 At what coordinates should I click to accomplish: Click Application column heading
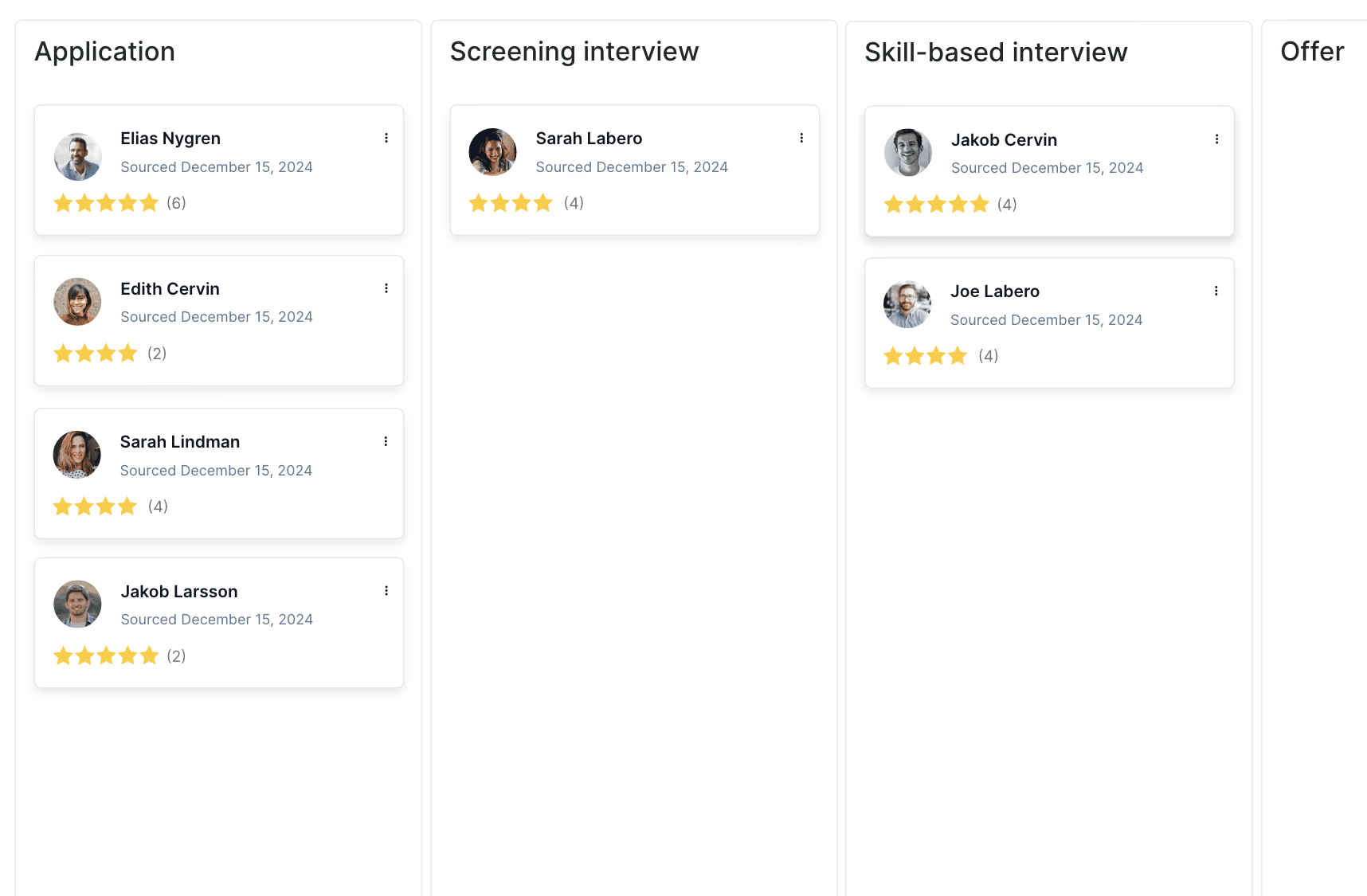coord(104,52)
